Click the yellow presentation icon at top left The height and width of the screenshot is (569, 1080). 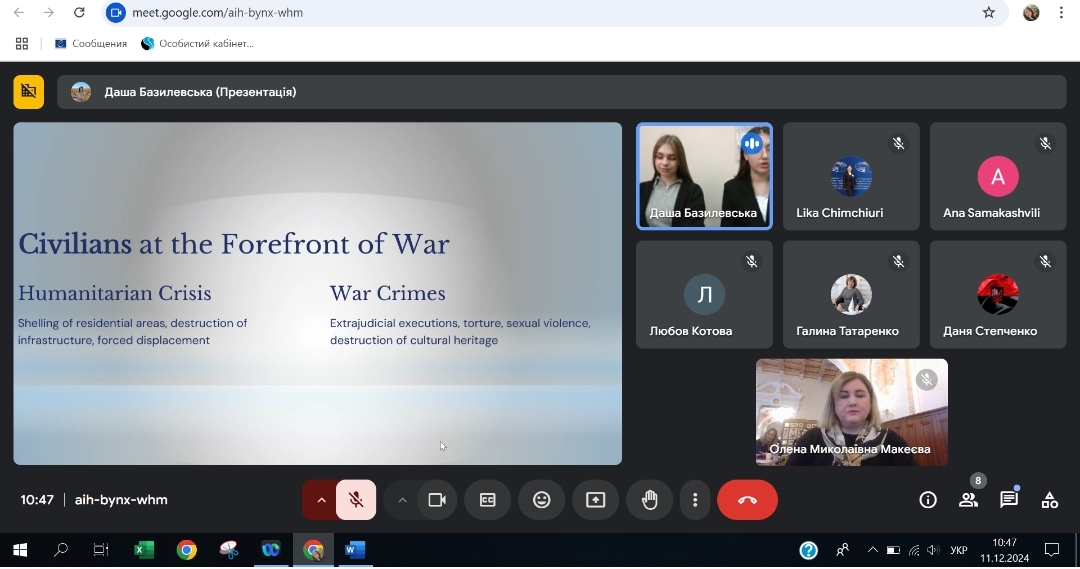pos(29,92)
